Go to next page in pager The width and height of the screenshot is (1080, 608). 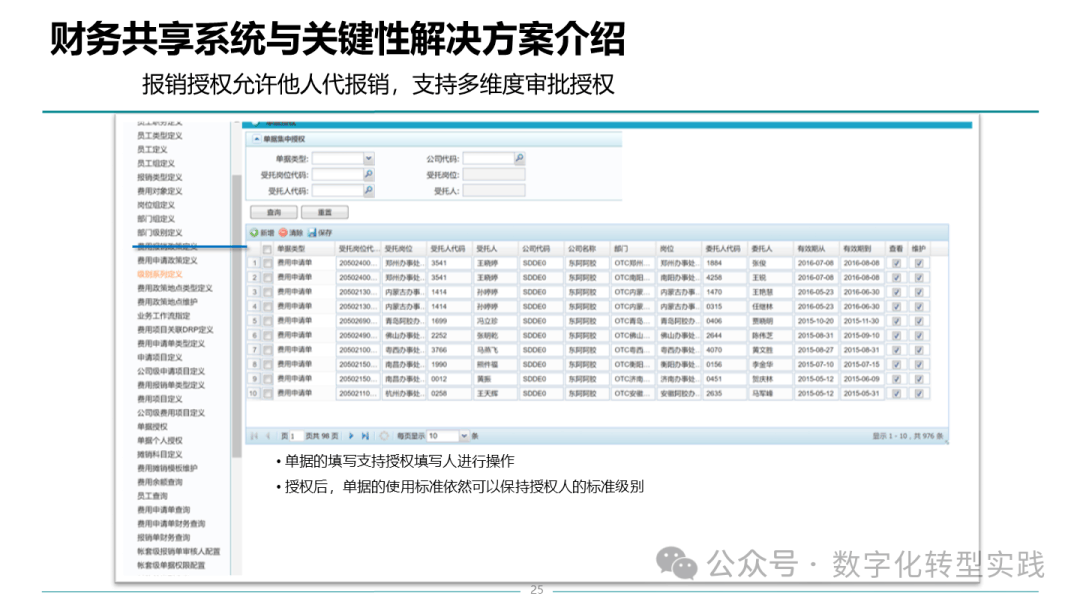pos(351,436)
